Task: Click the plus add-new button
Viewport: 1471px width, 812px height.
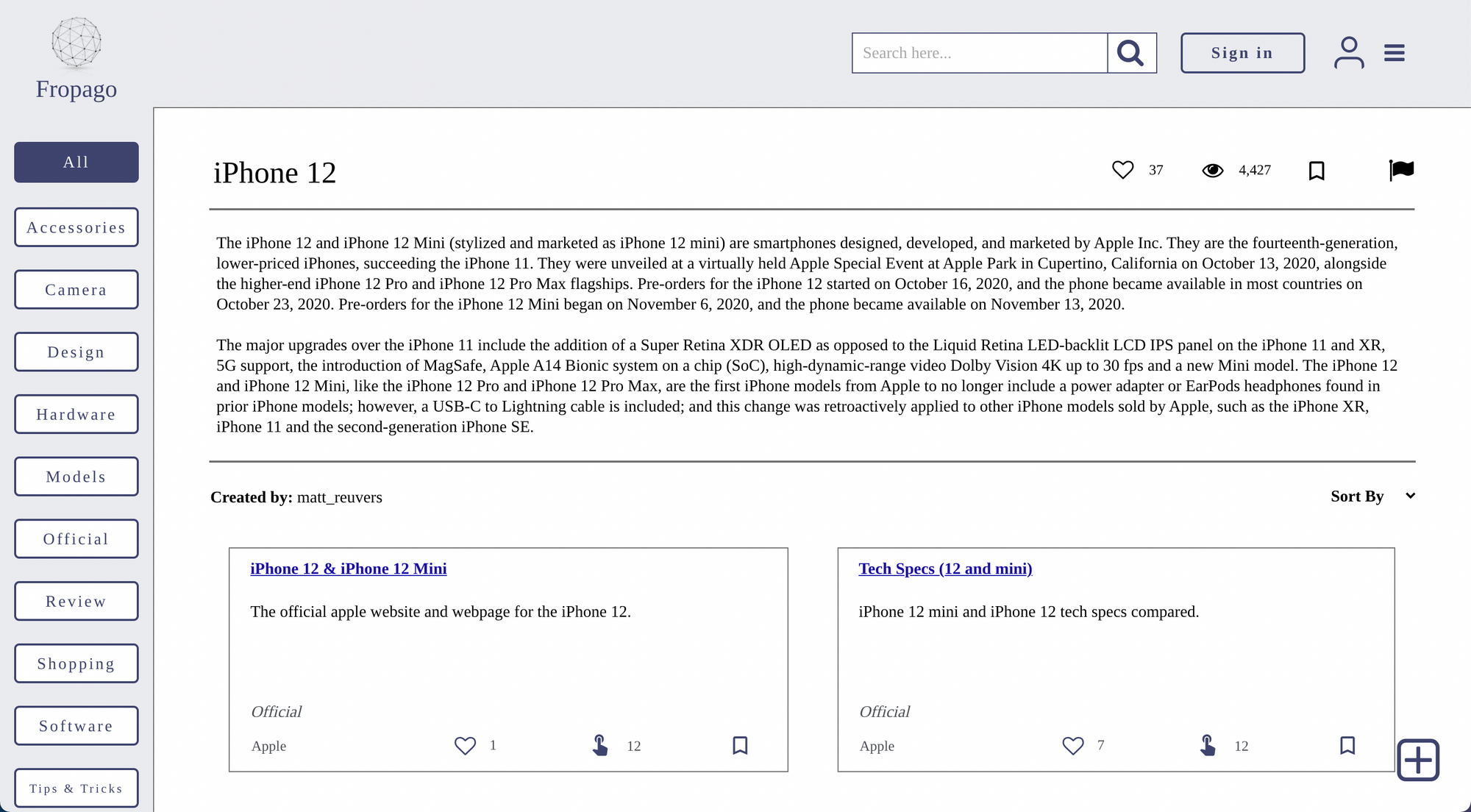Action: [x=1418, y=760]
